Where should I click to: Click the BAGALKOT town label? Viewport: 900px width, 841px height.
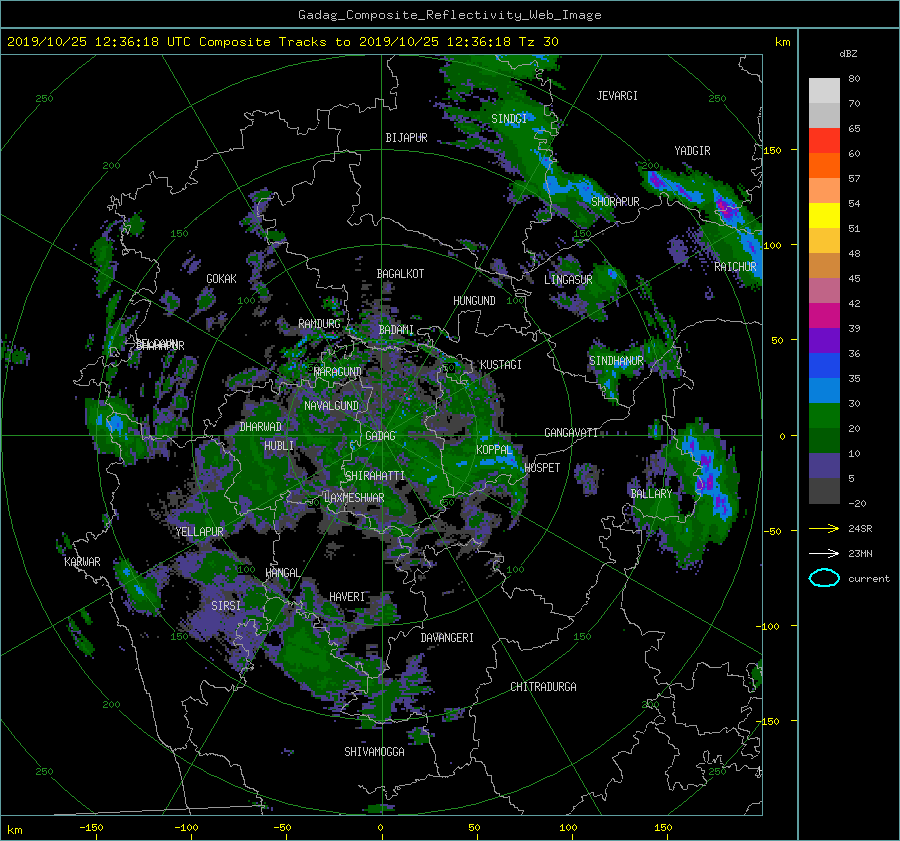[x=400, y=274]
